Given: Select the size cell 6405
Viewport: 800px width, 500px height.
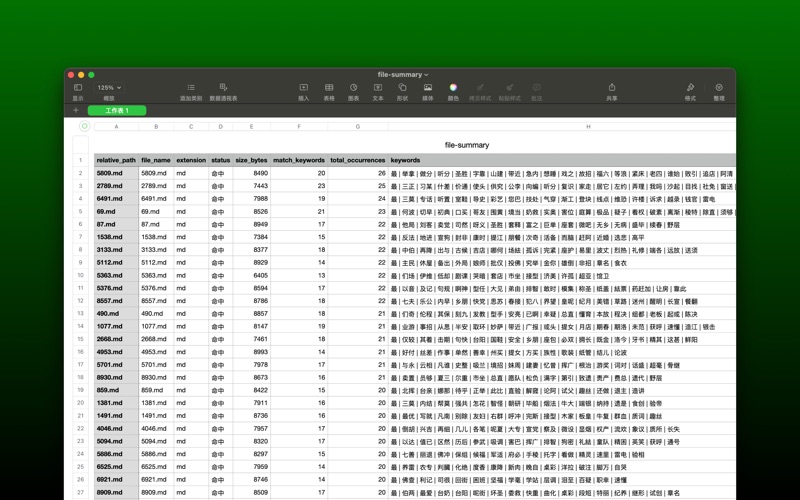Looking at the screenshot, I should pyautogui.click(x=252, y=276).
